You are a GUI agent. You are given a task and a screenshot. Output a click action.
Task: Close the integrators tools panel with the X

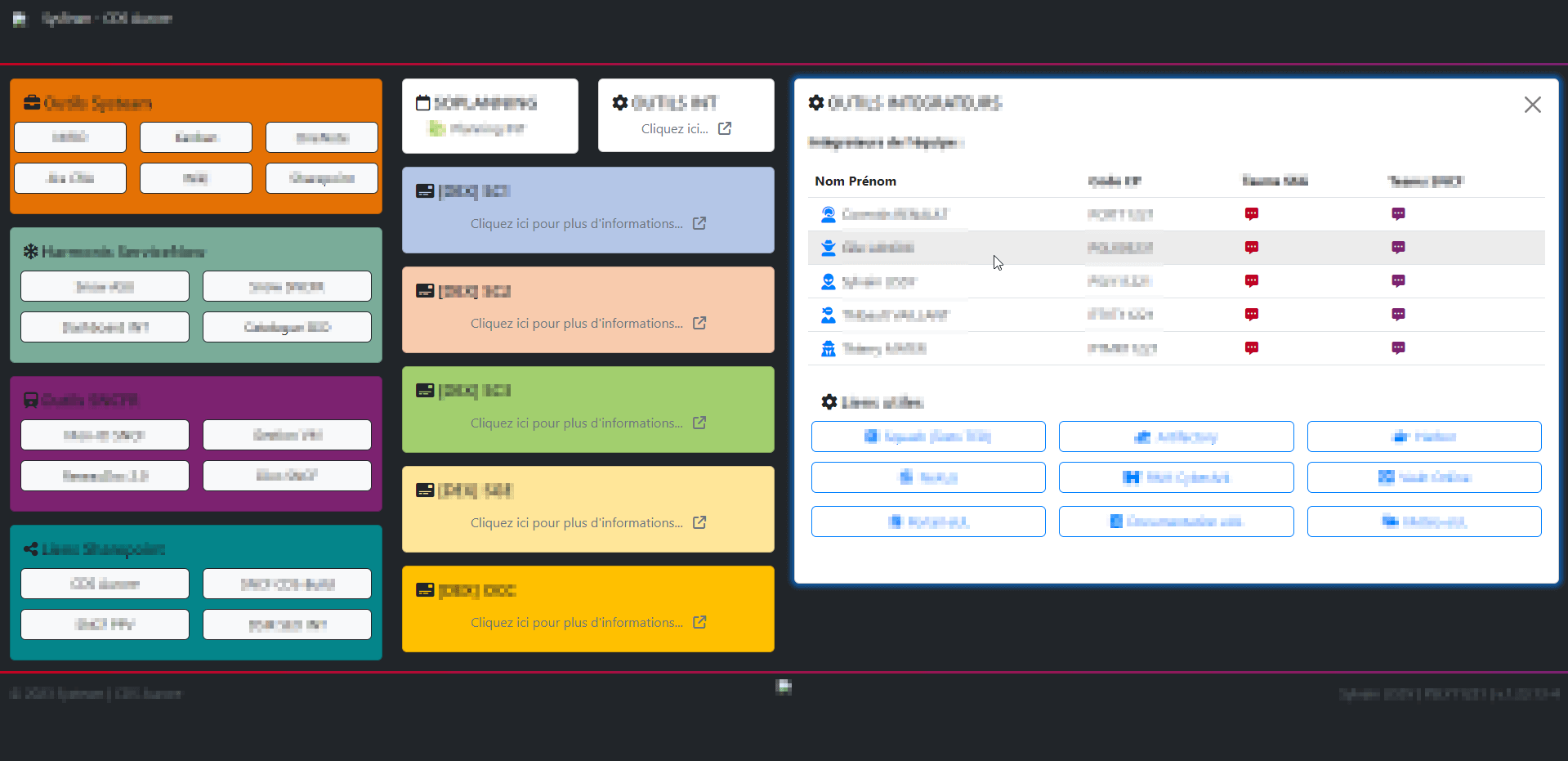point(1532,105)
